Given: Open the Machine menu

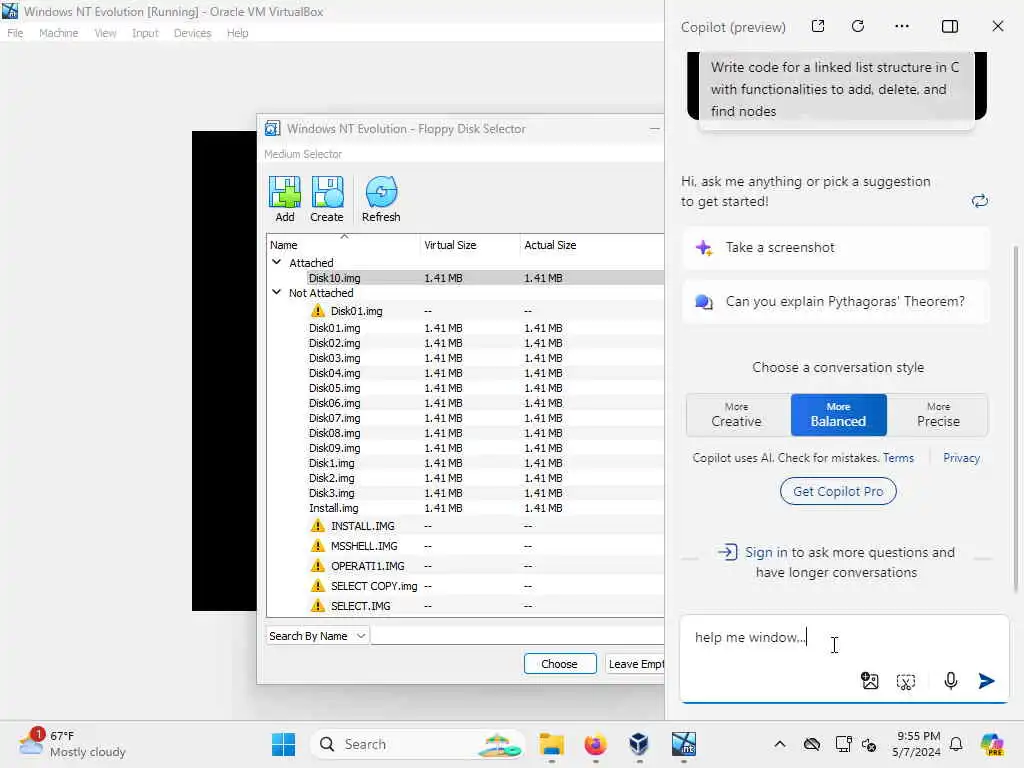Looking at the screenshot, I should [58, 33].
